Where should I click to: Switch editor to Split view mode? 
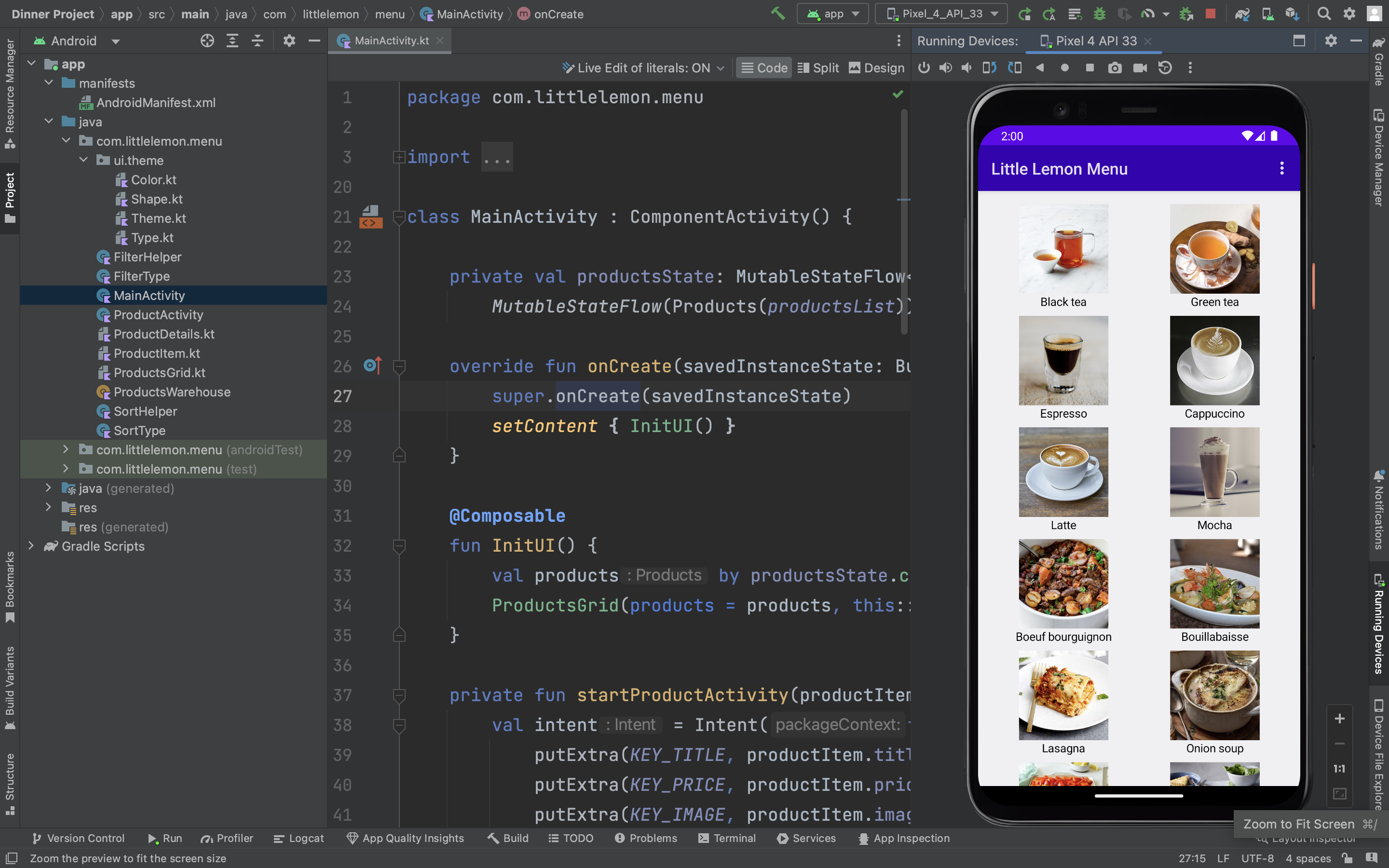pyautogui.click(x=818, y=68)
